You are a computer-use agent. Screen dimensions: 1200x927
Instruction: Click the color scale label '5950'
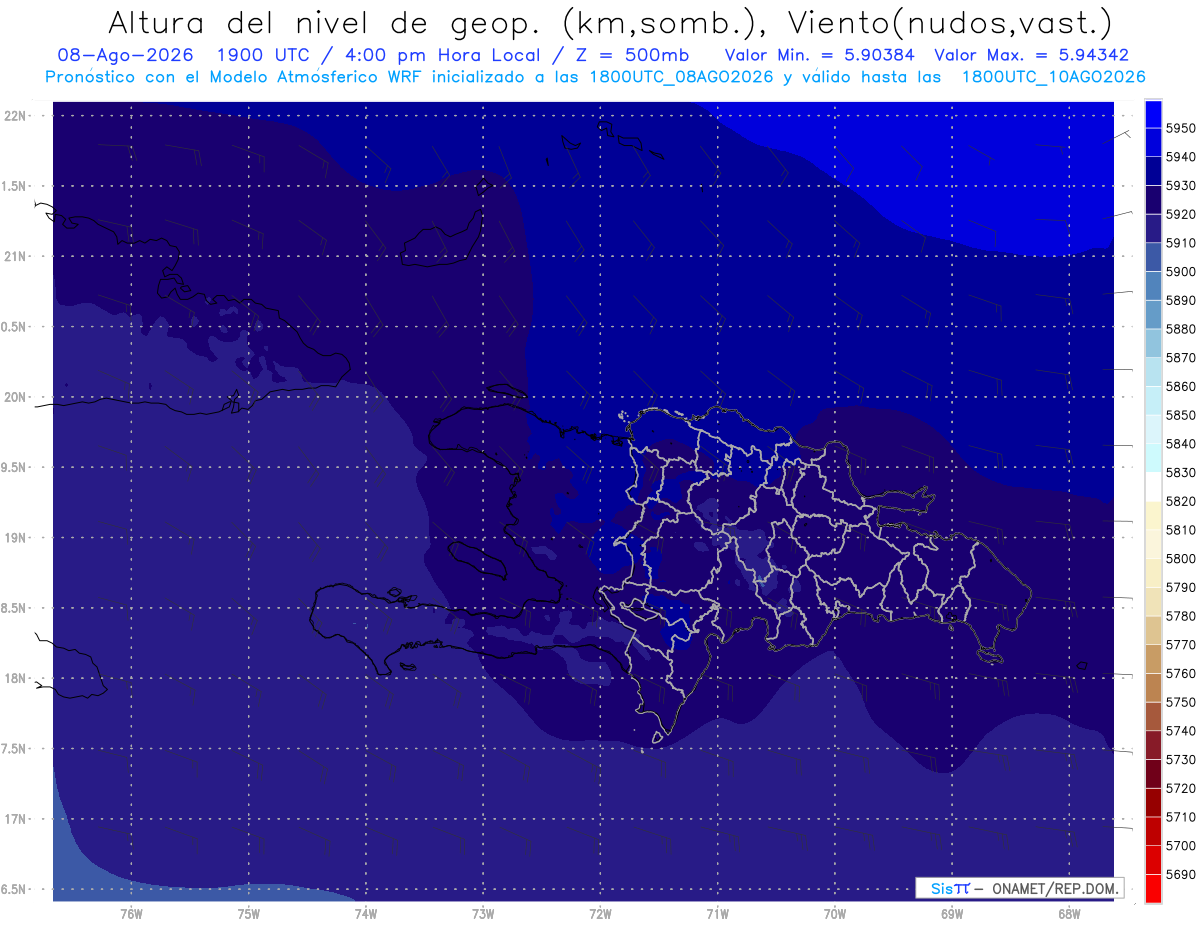click(x=1181, y=128)
